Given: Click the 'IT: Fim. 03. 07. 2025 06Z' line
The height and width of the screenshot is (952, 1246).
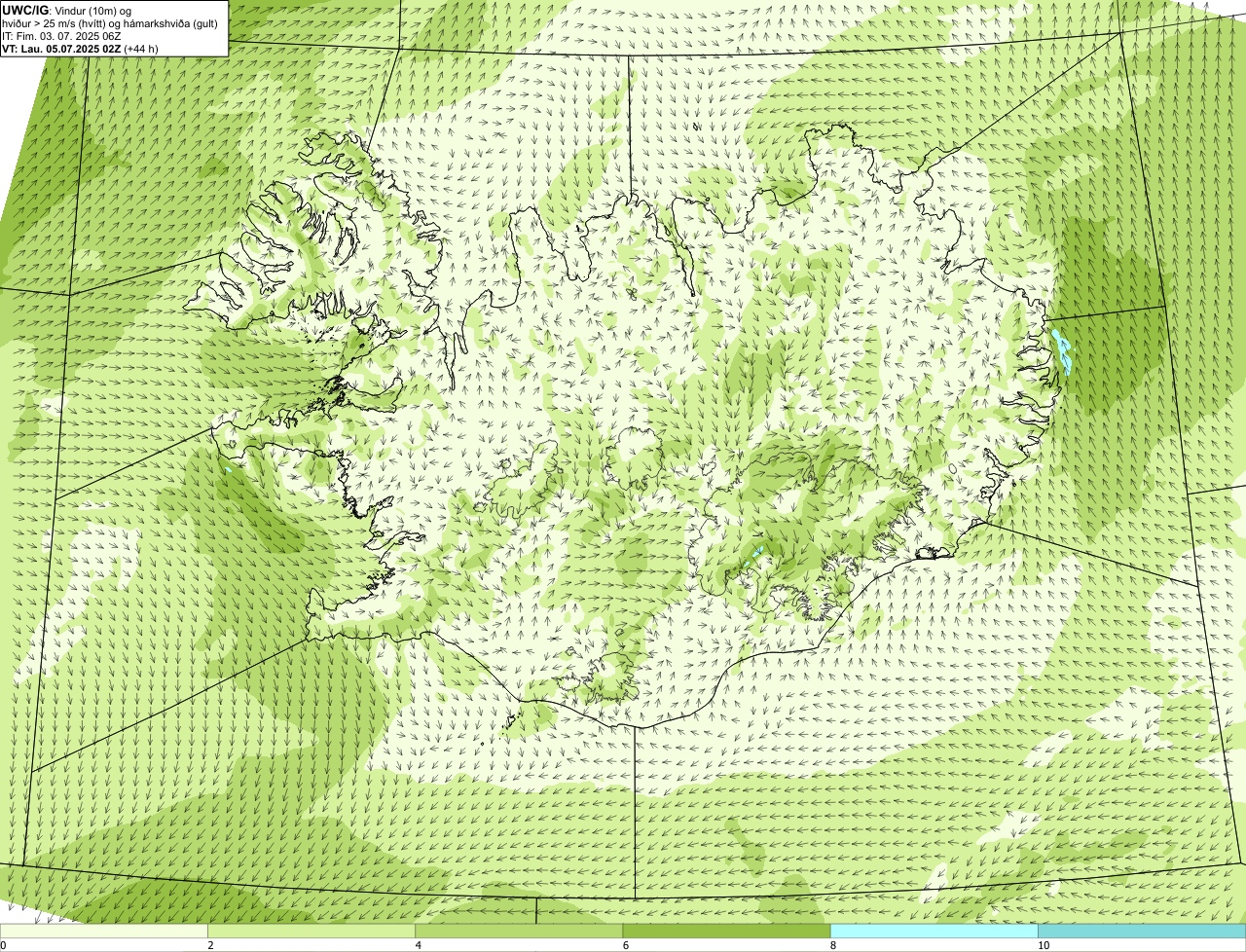Looking at the screenshot, I should click(62, 36).
